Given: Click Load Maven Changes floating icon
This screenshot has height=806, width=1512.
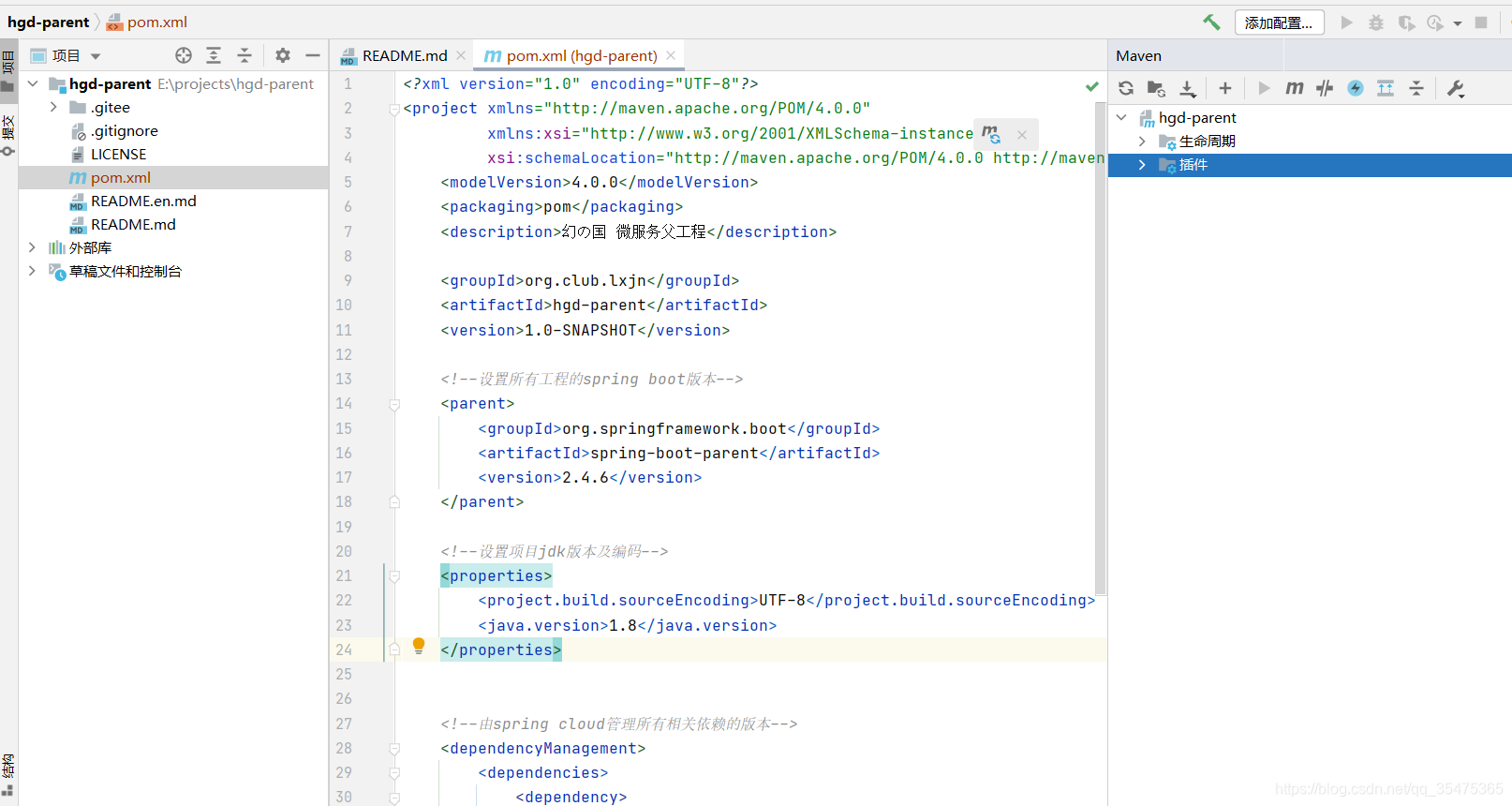Looking at the screenshot, I should tap(991, 134).
